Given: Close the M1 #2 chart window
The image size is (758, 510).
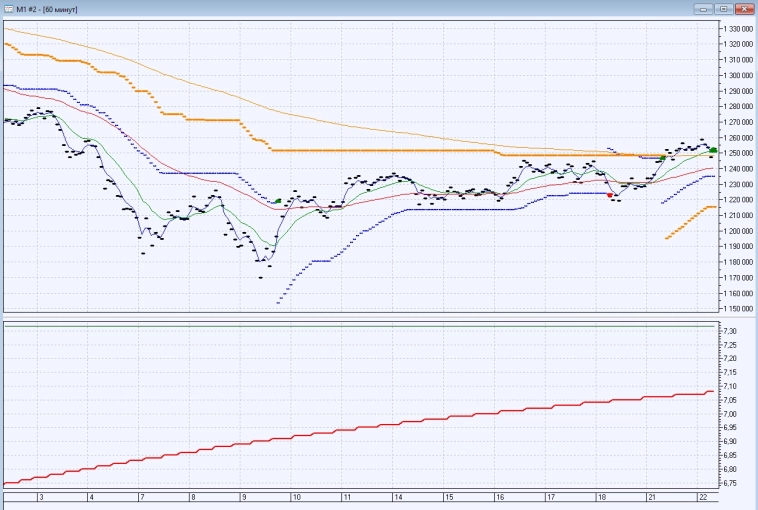Looking at the screenshot, I should click(x=743, y=9).
